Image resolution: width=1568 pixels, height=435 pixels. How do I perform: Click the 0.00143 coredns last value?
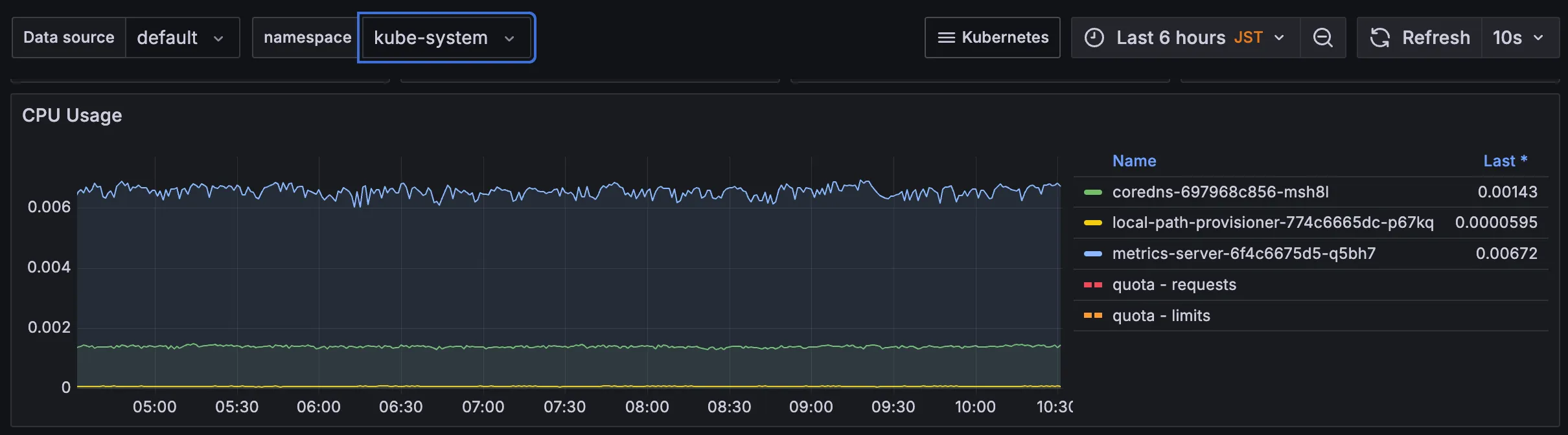[1507, 192]
